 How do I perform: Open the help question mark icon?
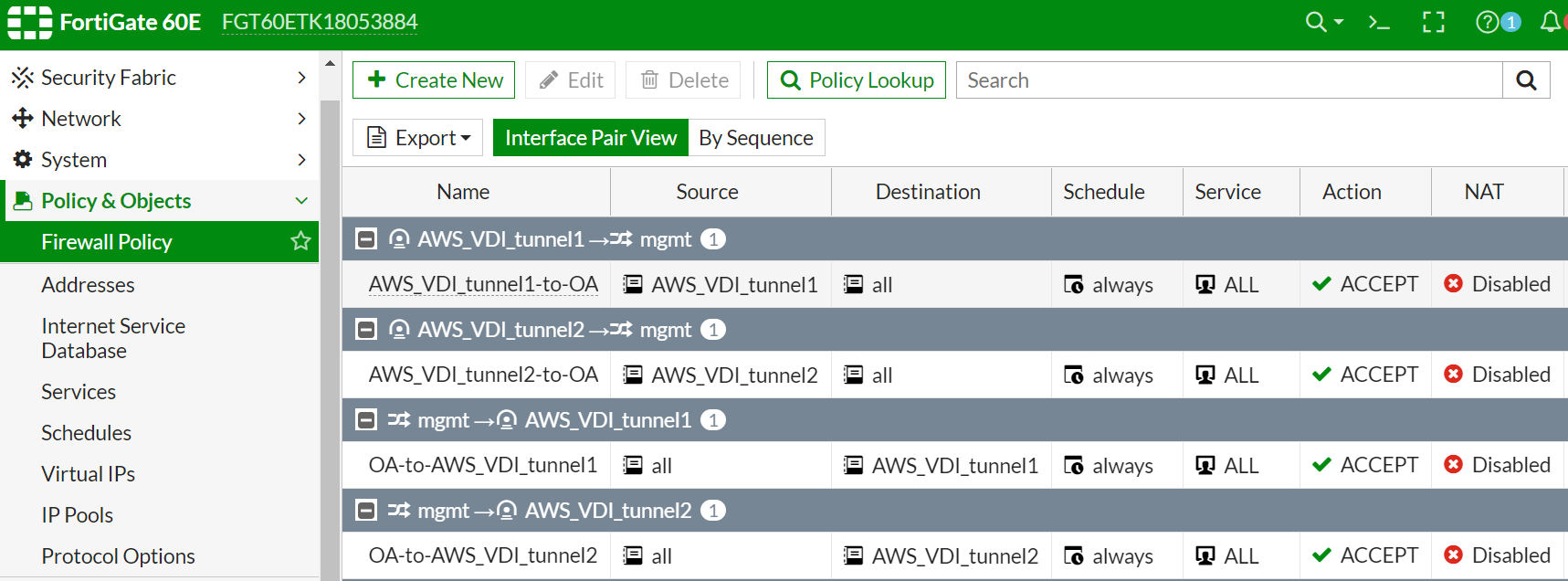[1488, 22]
